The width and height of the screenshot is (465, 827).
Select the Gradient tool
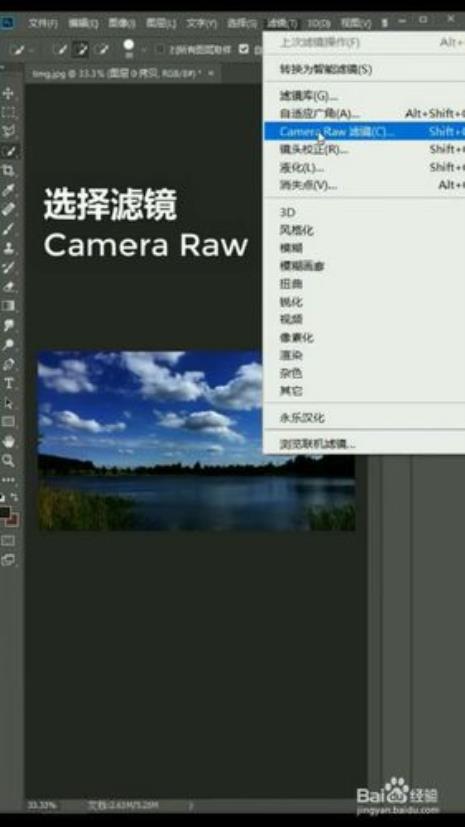(8, 306)
